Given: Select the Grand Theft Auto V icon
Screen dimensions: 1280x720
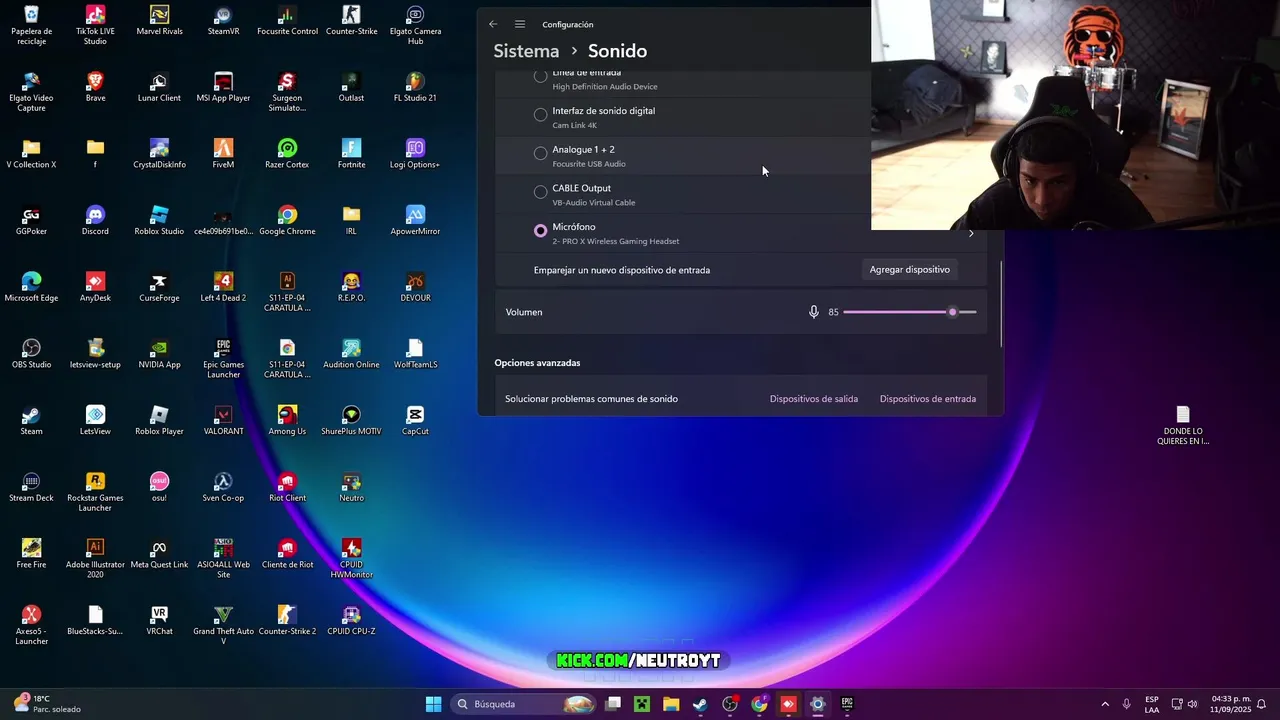Looking at the screenshot, I should (223, 625).
